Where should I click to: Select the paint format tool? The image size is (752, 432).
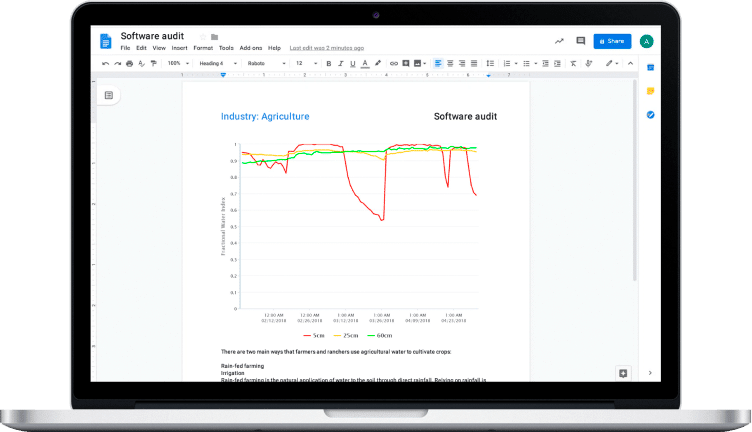pos(153,63)
